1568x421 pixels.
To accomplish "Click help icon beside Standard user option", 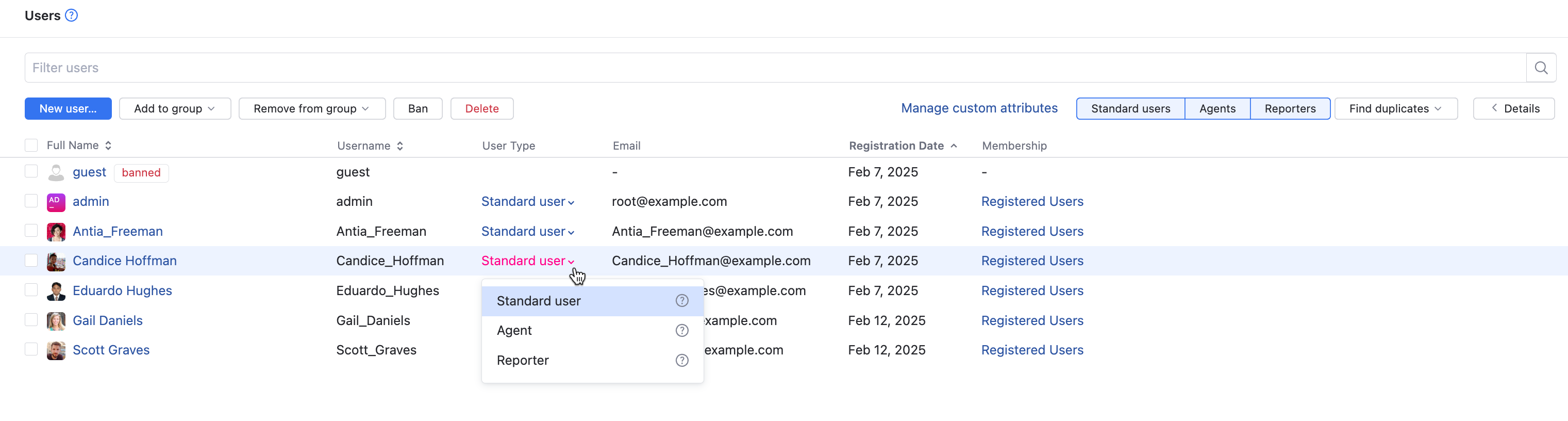I will tap(682, 300).
